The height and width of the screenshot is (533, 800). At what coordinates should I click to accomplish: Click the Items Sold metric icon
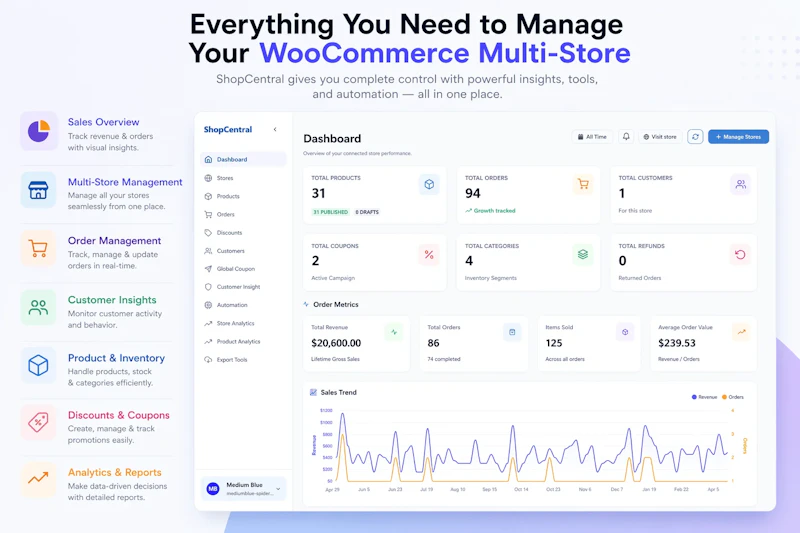pyautogui.click(x=625, y=332)
